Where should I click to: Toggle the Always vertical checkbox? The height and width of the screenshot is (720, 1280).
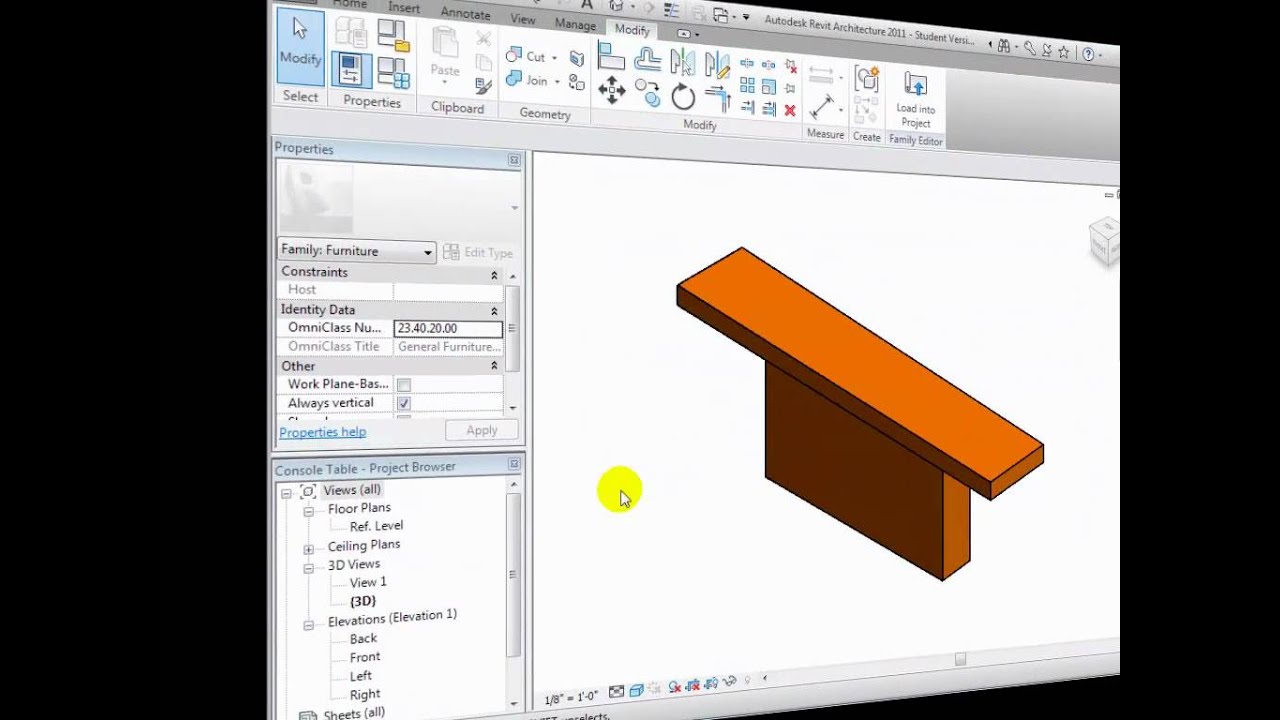(x=404, y=403)
